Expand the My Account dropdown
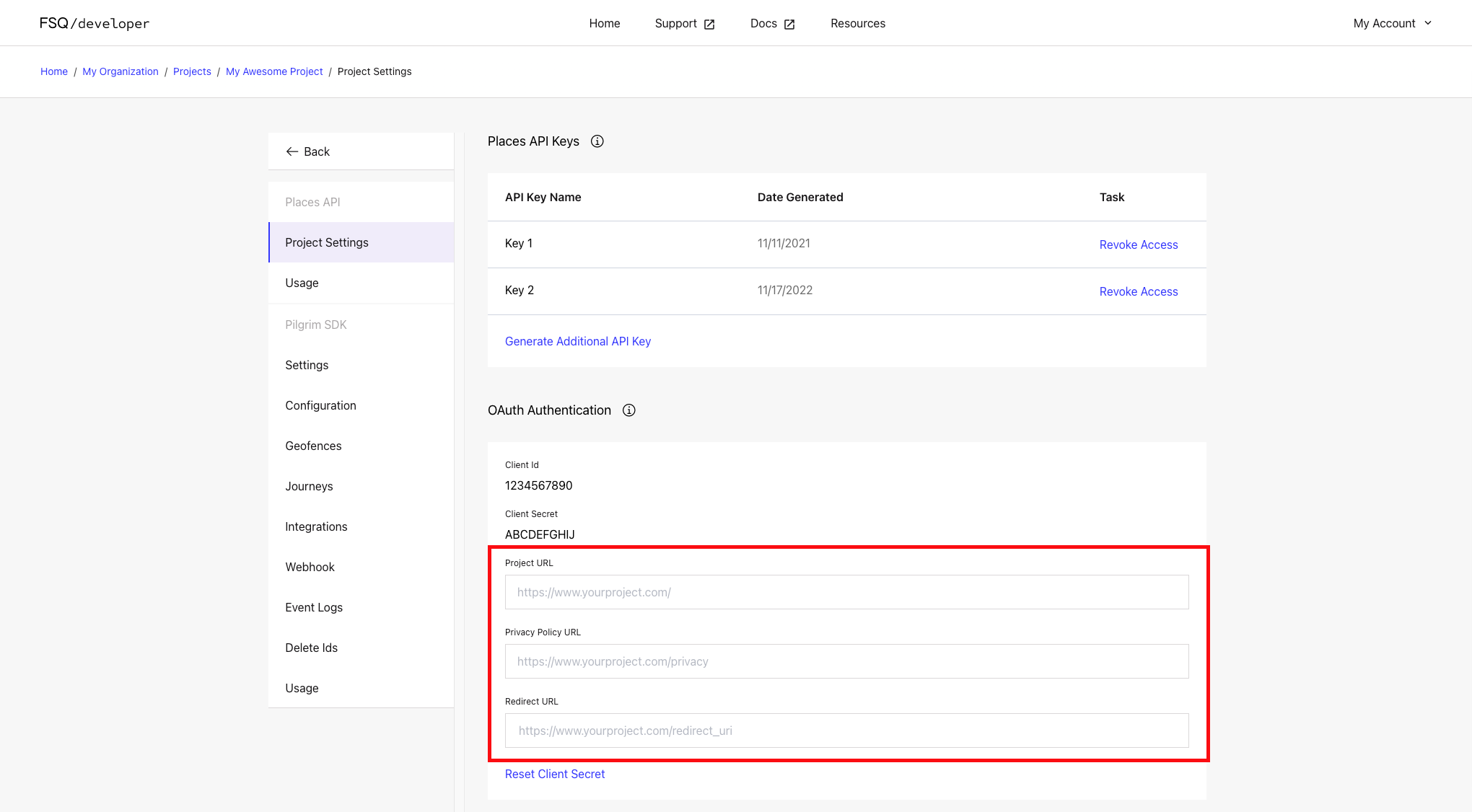Viewport: 1472px width, 812px height. (x=1392, y=23)
